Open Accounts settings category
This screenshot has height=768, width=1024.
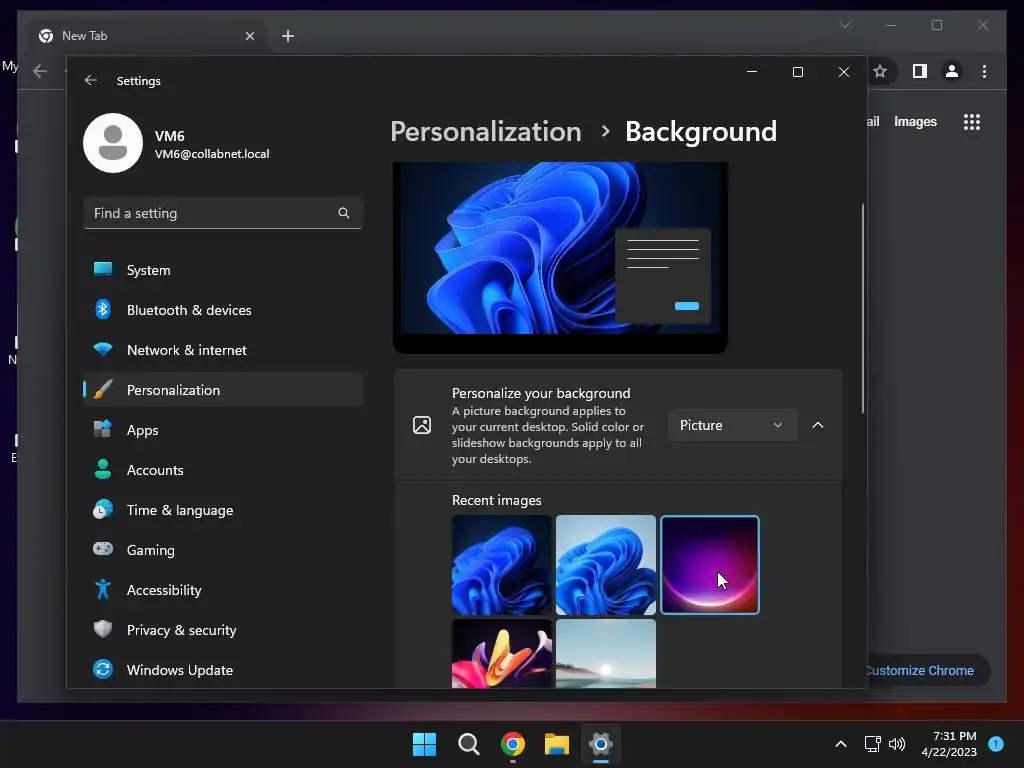point(223,470)
